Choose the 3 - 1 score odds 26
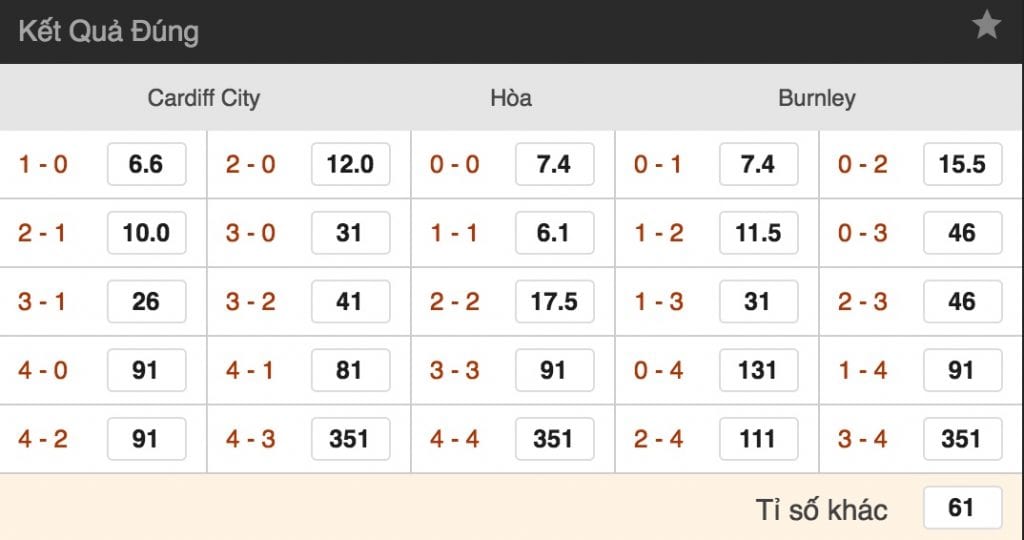Image resolution: width=1024 pixels, height=540 pixels. 146,301
